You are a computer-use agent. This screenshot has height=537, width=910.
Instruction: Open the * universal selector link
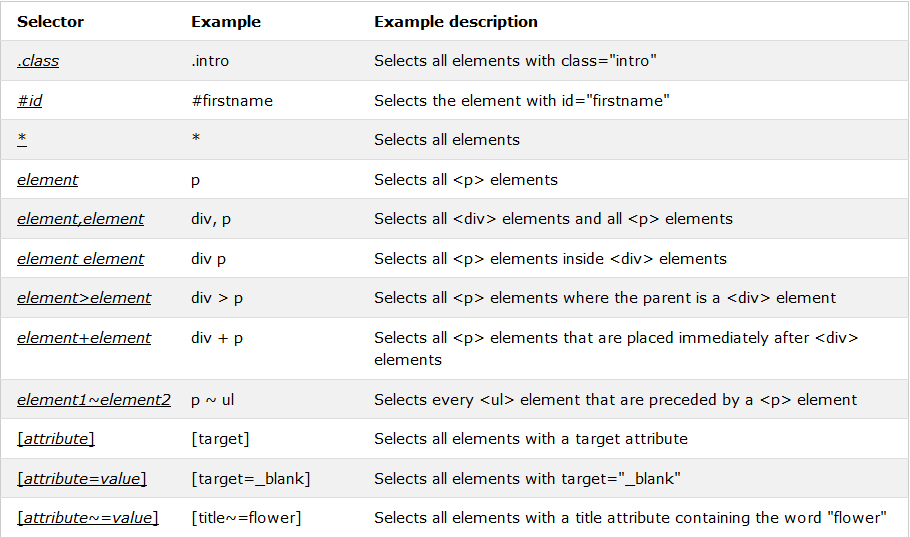pyautogui.click(x=22, y=139)
